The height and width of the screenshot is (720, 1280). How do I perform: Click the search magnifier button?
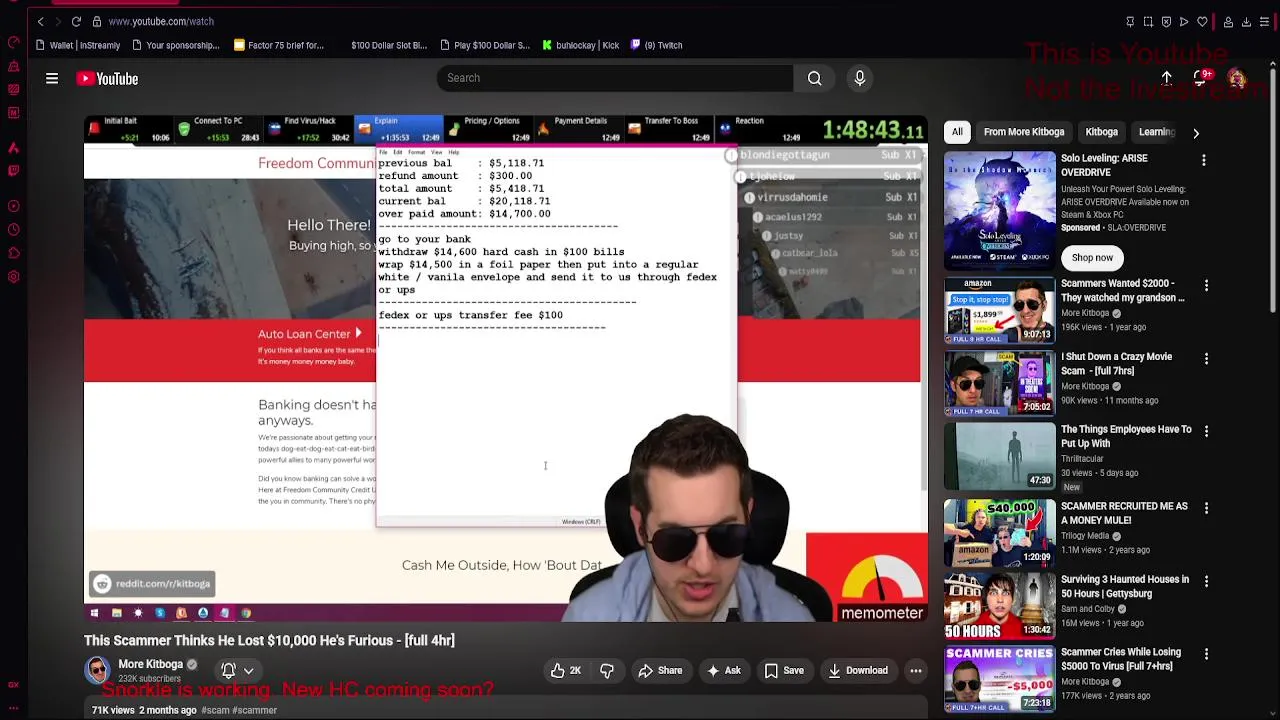point(815,78)
